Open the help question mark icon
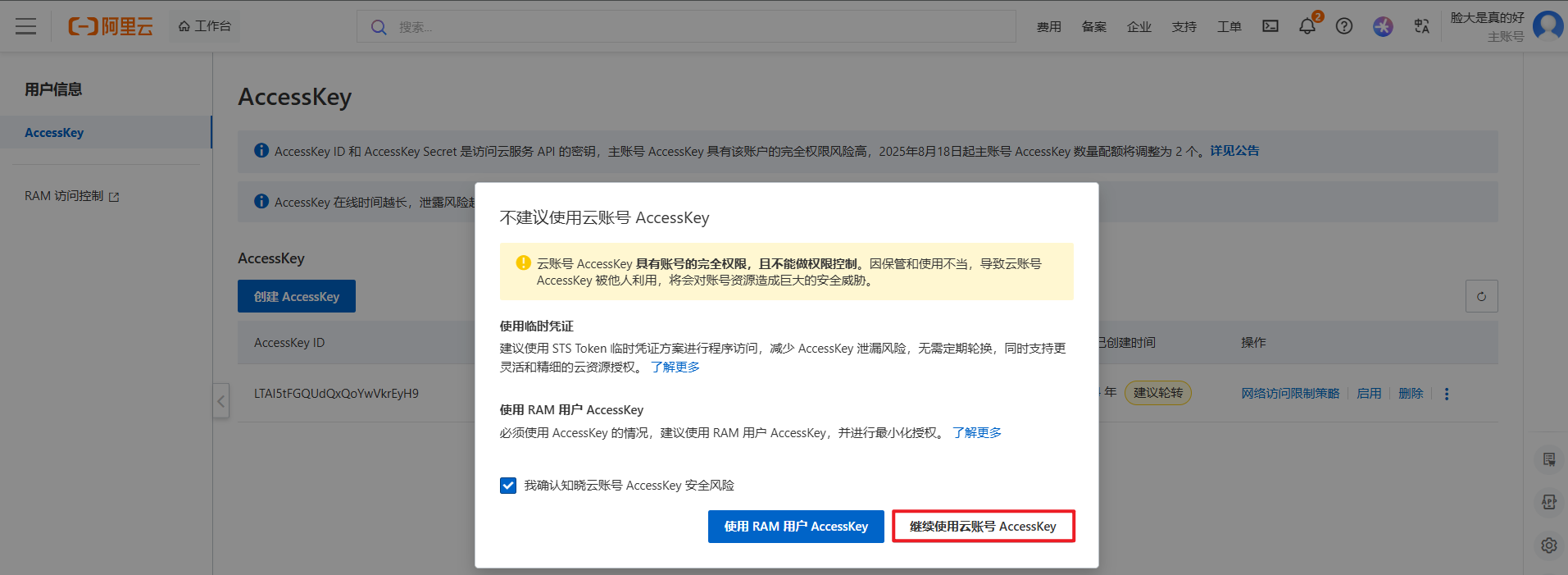The height and width of the screenshot is (575, 1568). (x=1344, y=26)
